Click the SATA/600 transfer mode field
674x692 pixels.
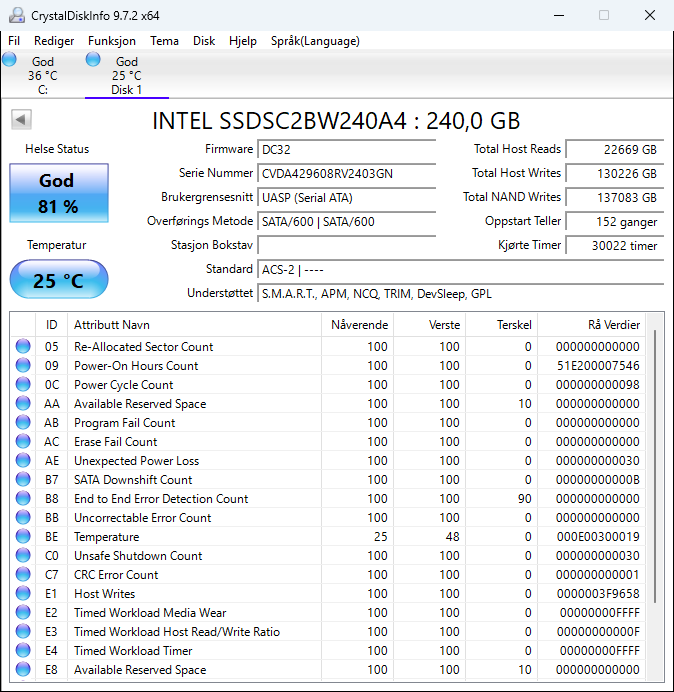(346, 221)
